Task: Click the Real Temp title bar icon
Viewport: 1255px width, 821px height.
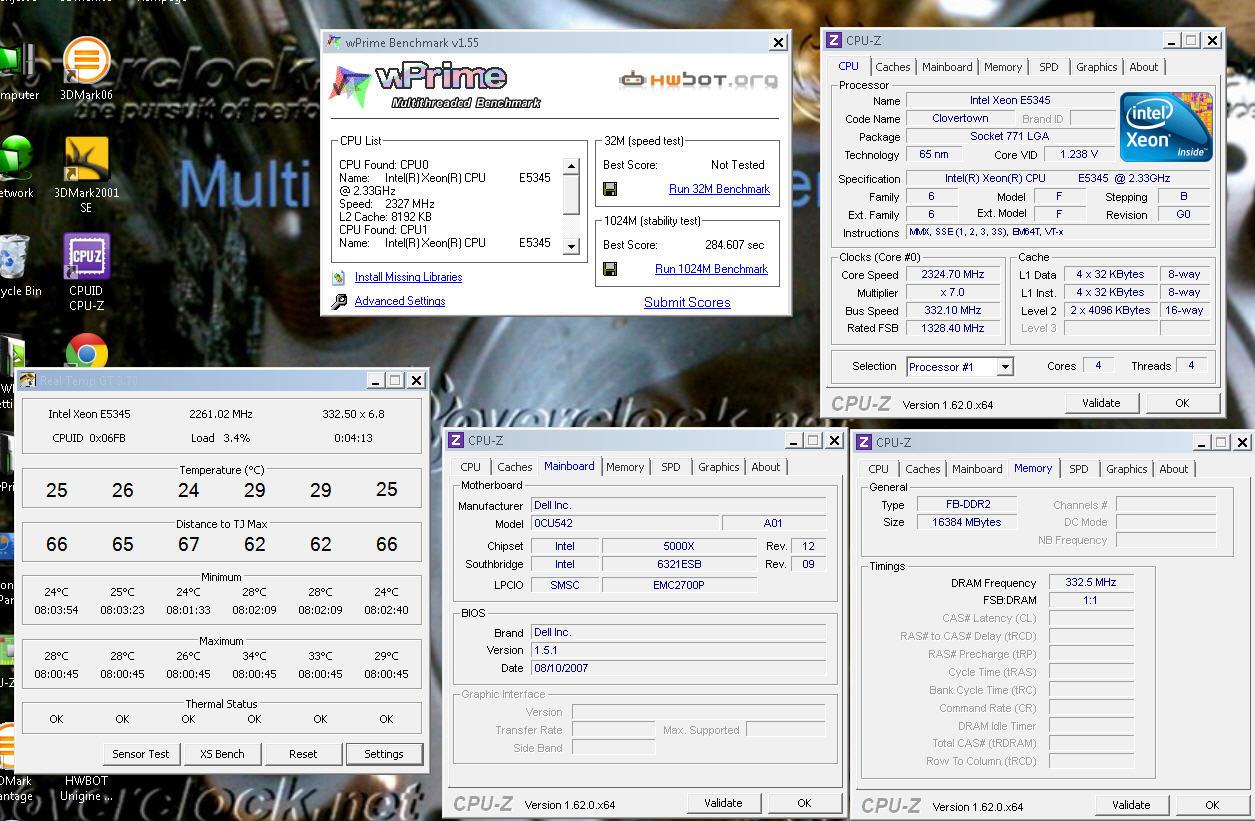Action: point(28,380)
